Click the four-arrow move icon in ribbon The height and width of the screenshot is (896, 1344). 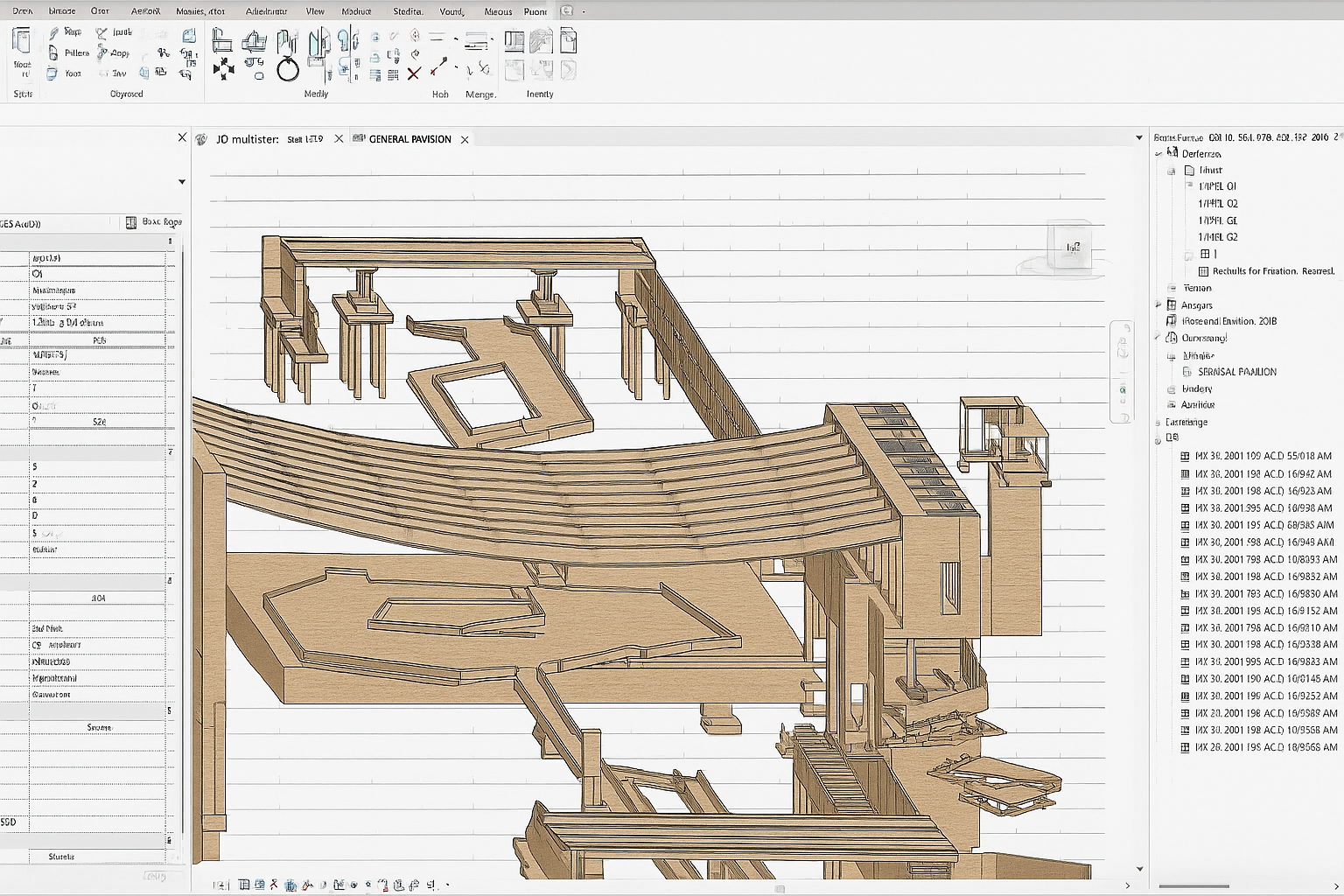pyautogui.click(x=223, y=70)
